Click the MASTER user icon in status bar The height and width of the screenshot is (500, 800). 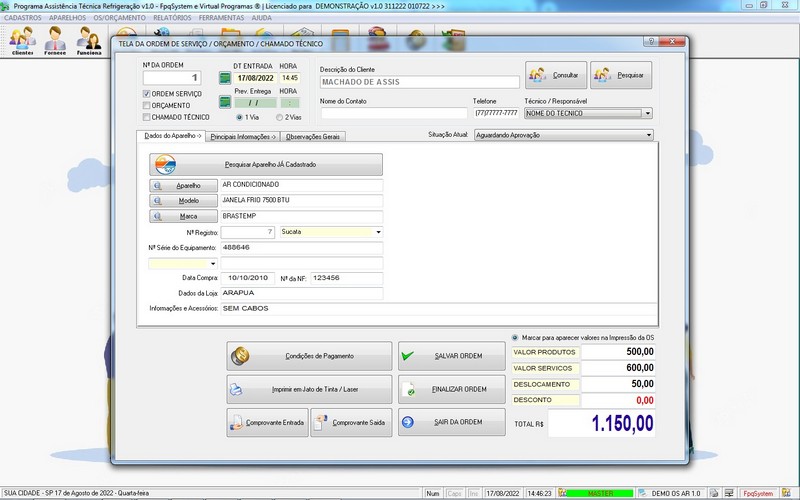coord(562,493)
